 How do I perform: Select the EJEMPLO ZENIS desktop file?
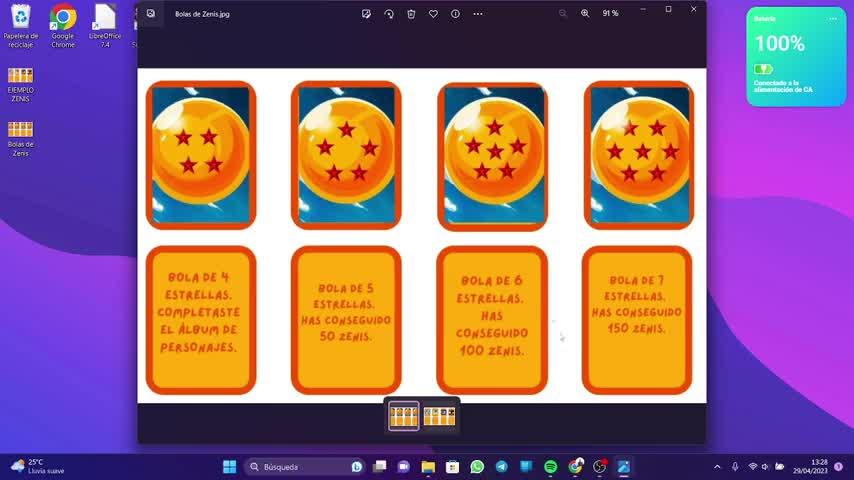tap(21, 85)
